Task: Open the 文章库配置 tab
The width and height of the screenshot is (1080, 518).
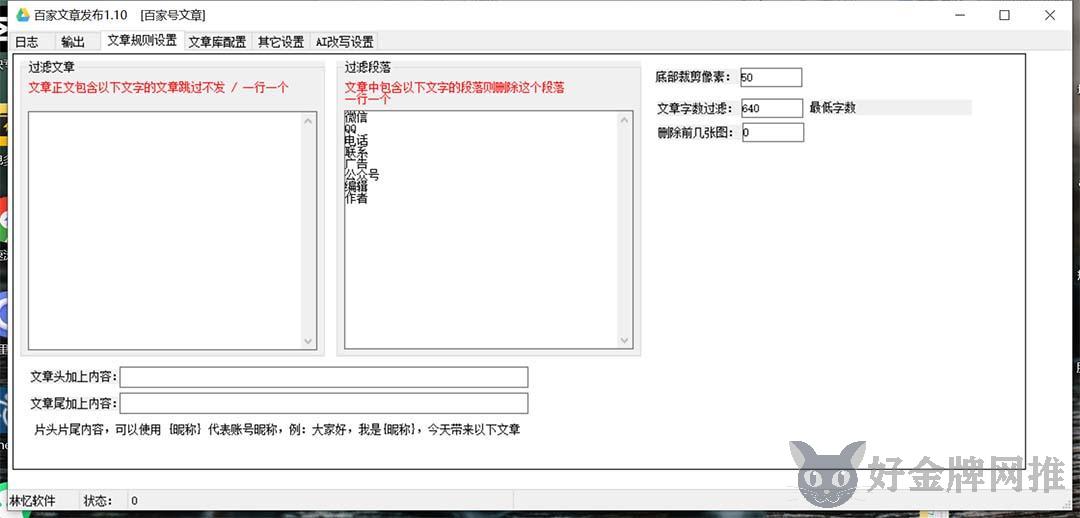Action: click(x=218, y=41)
